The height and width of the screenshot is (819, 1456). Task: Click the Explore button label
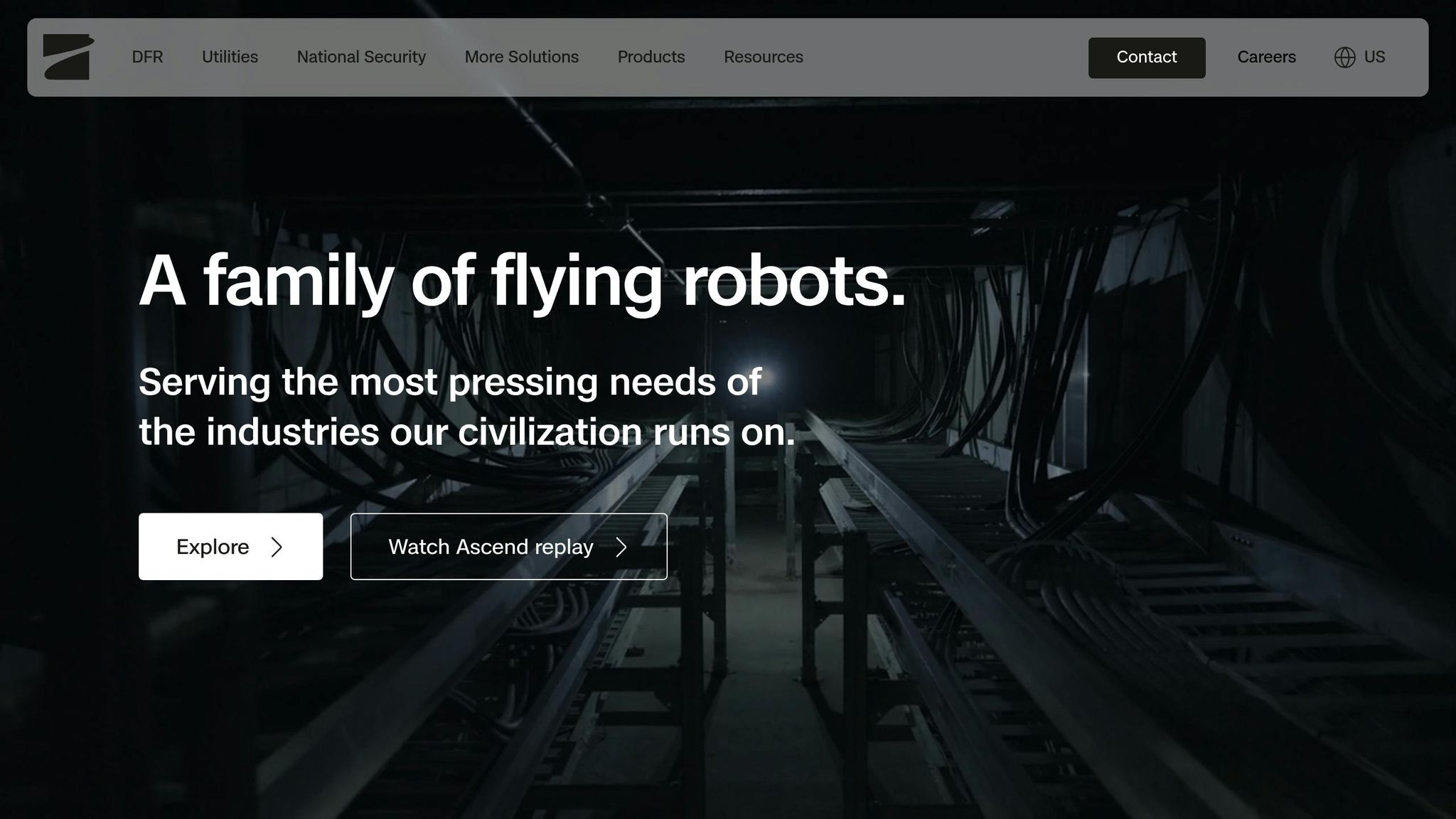(213, 547)
